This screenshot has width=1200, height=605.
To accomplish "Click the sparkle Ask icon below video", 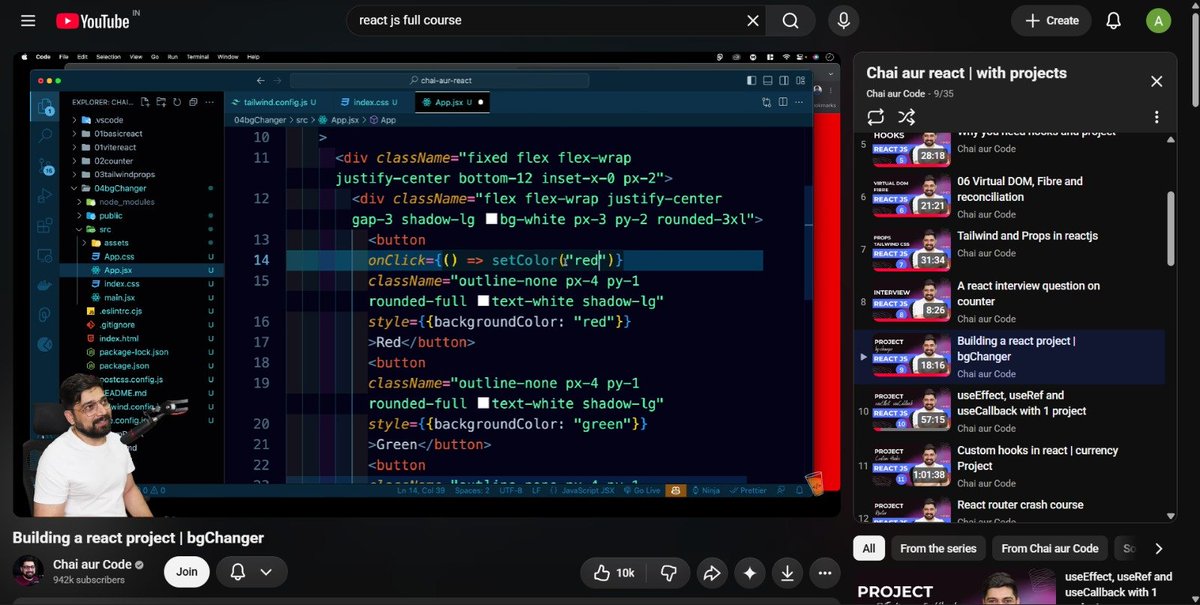I will tap(750, 573).
